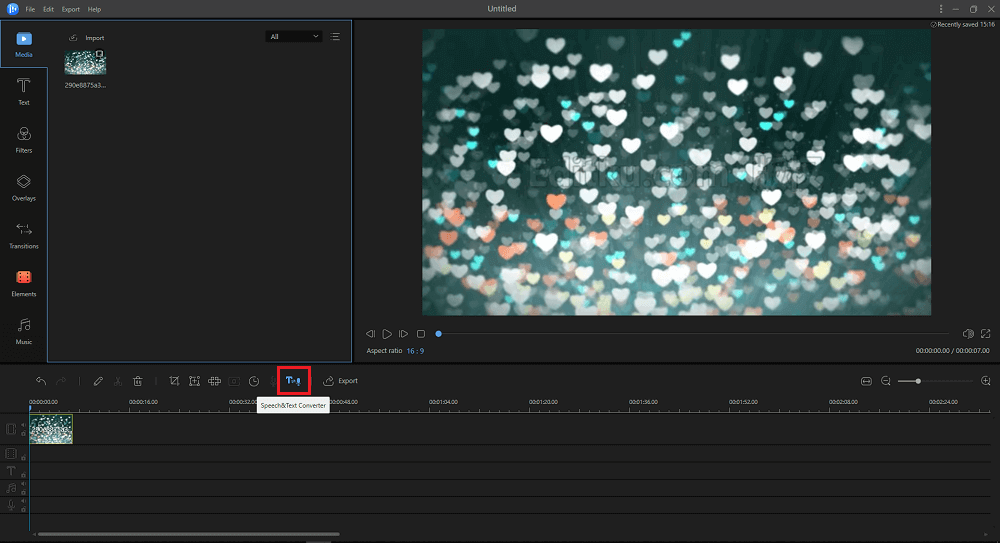Open the Speech&Text Converter tool

293,381
